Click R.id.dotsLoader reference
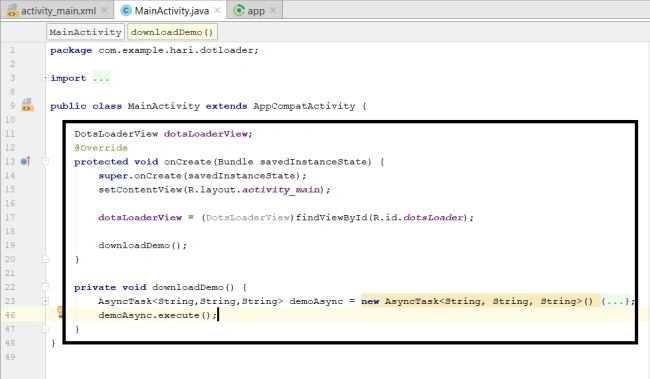This screenshot has width=650, height=379. click(x=418, y=218)
